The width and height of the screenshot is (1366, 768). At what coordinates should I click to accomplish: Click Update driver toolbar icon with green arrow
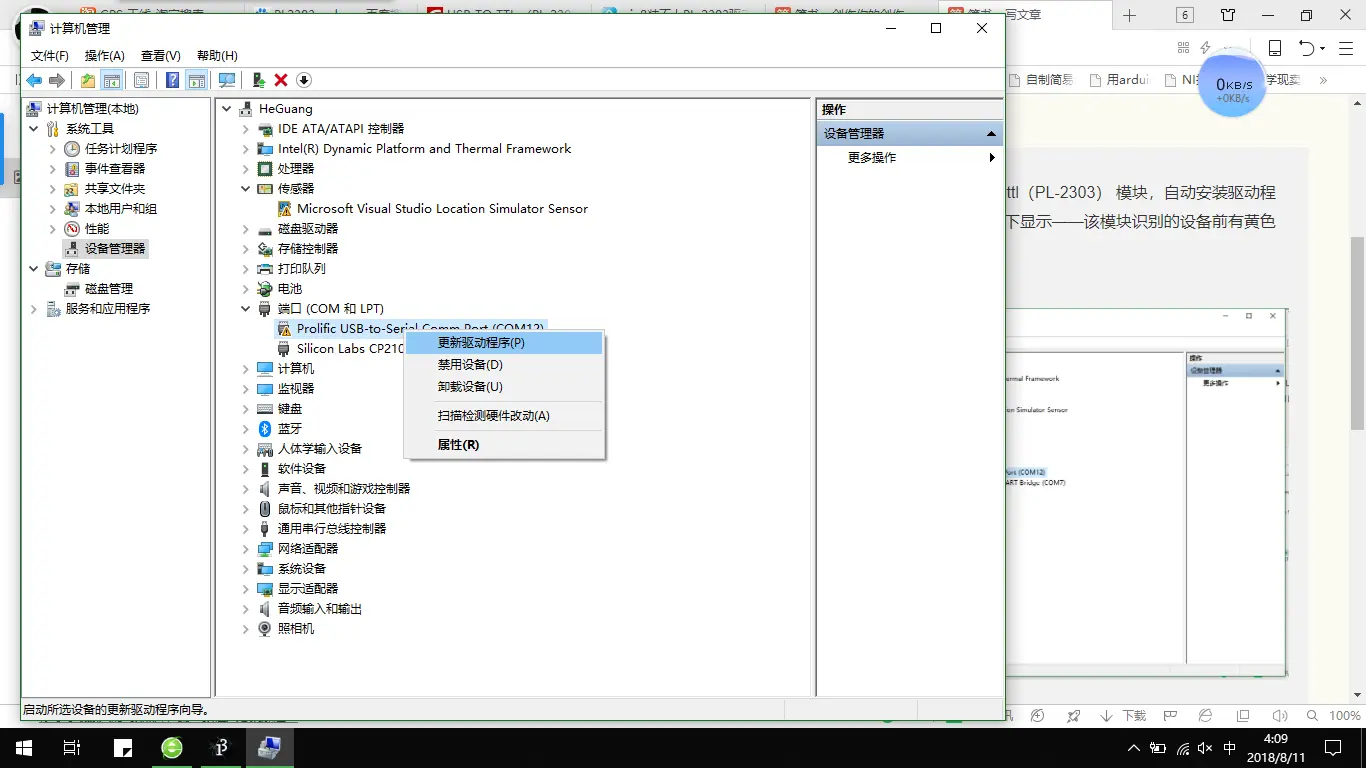click(259, 80)
